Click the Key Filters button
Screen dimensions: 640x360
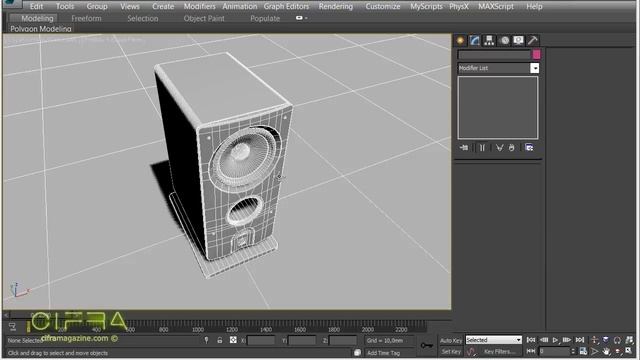[x=500, y=351]
